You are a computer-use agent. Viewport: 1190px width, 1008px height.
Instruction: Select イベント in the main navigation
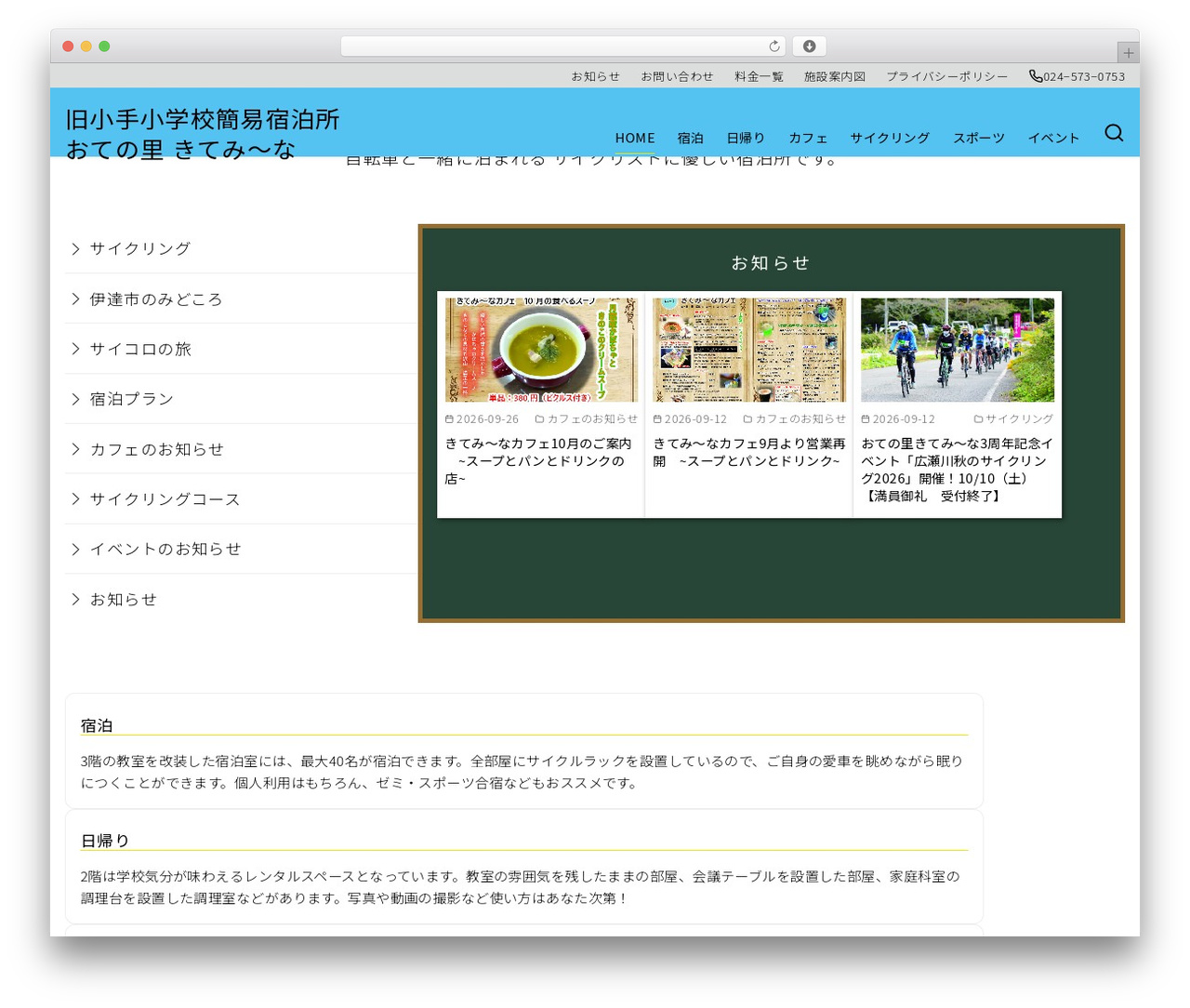(x=1053, y=138)
